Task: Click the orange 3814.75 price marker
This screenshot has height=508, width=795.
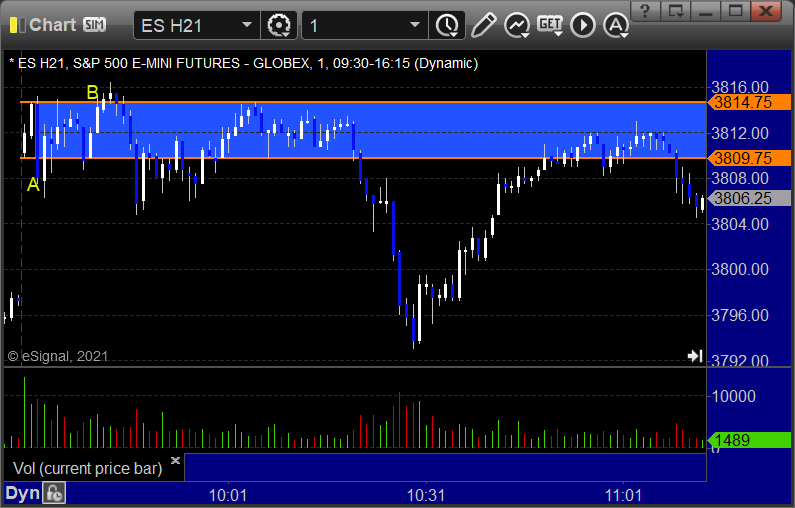Action: click(x=749, y=102)
